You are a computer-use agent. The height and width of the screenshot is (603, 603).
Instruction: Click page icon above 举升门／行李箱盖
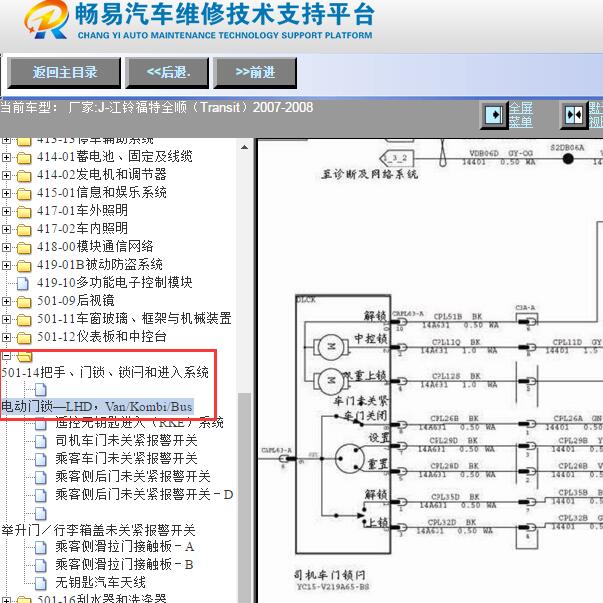[x=41, y=513]
